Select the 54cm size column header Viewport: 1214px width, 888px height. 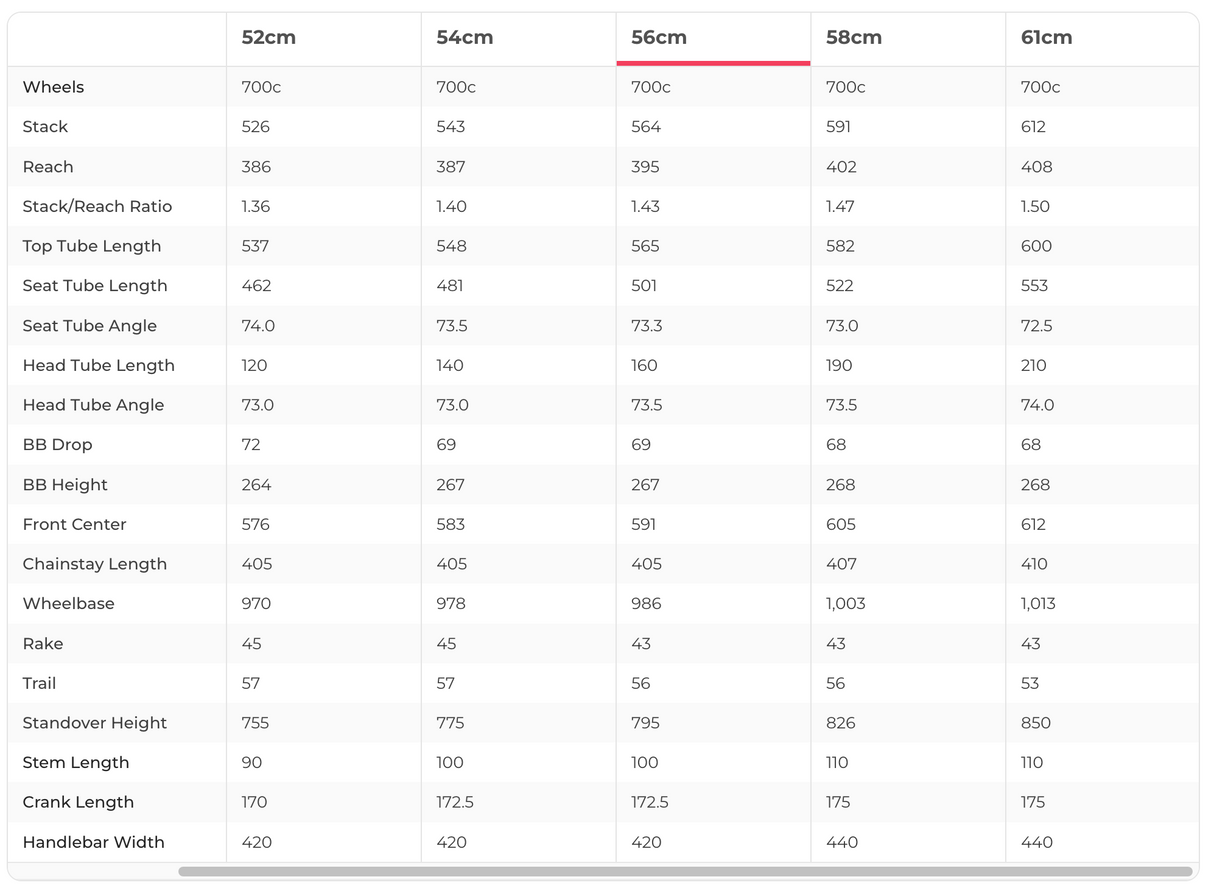pos(464,38)
